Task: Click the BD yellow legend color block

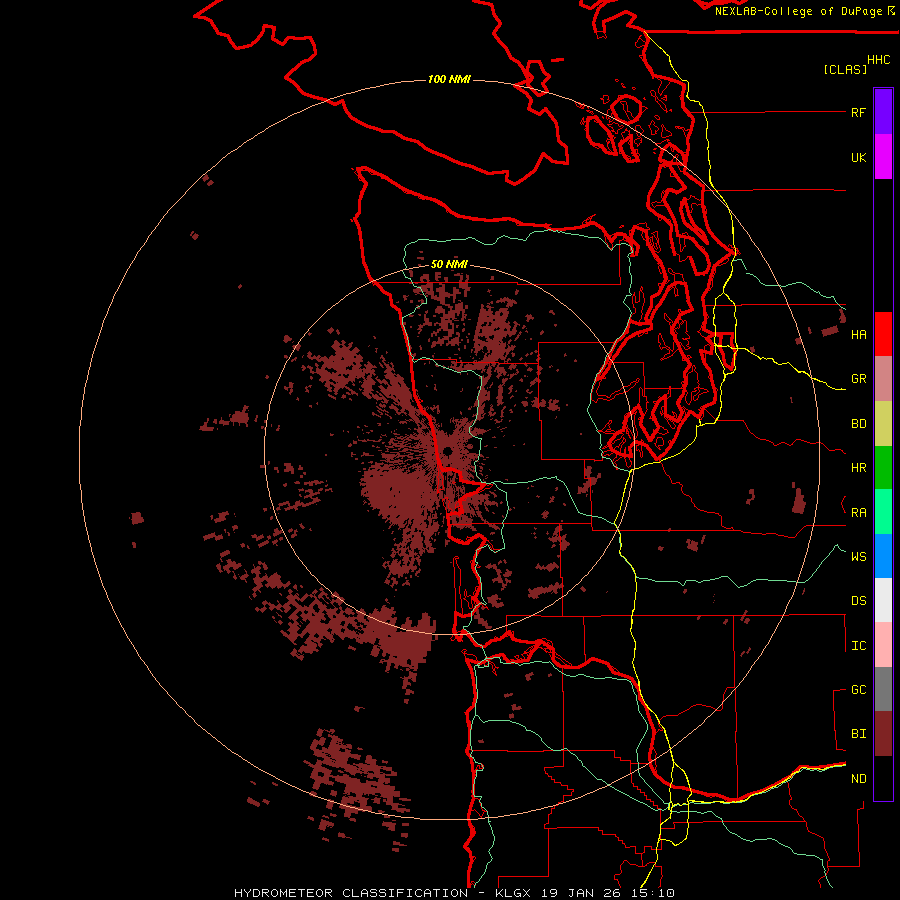Action: 883,424
